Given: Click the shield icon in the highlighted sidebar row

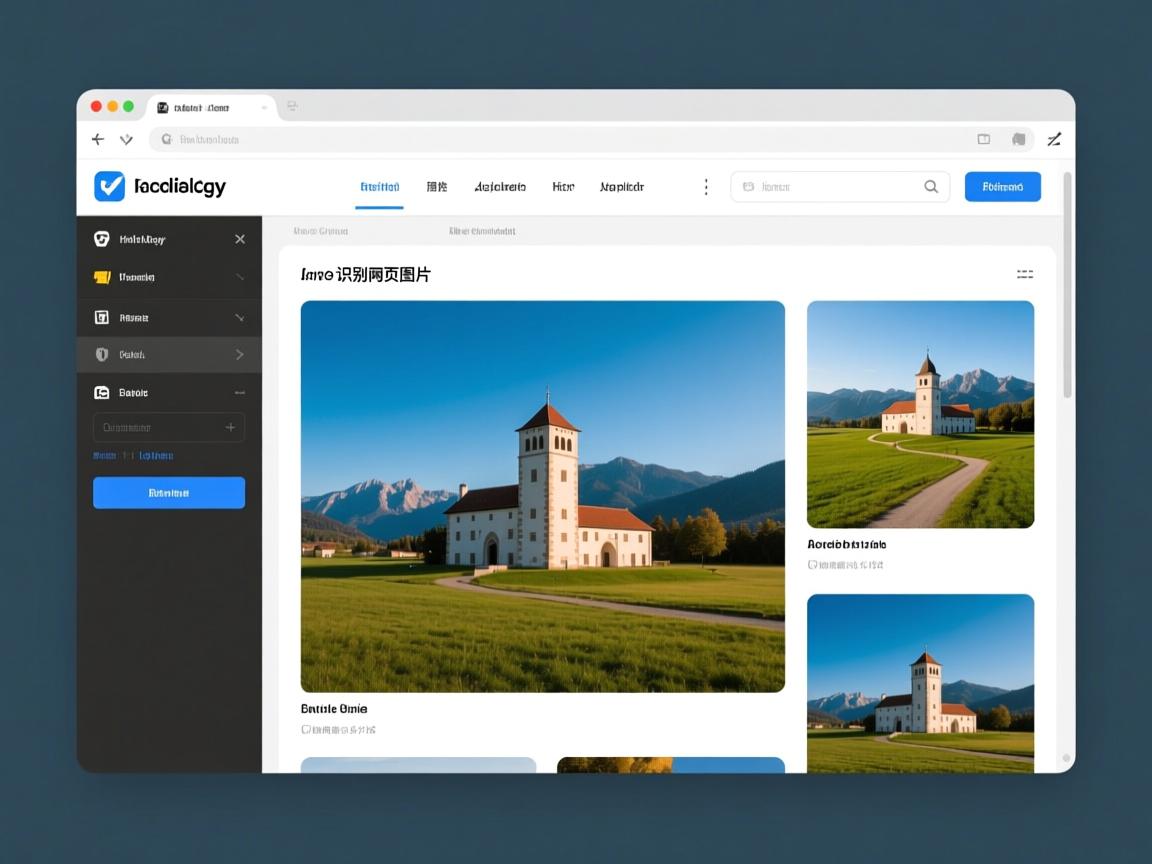Looking at the screenshot, I should pyautogui.click(x=101, y=354).
